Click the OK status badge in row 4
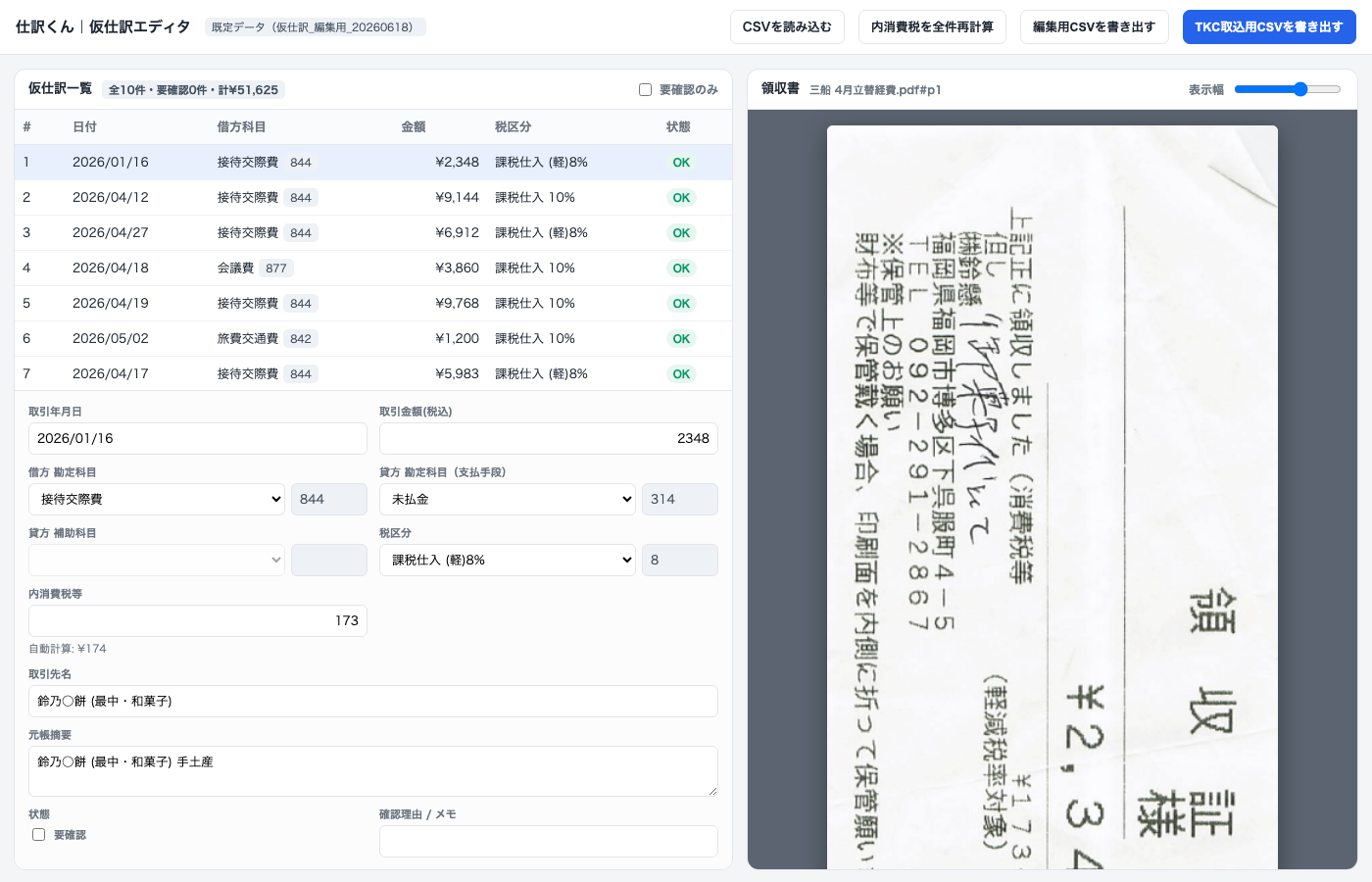Screen dimensions: 1372x882 681,269
